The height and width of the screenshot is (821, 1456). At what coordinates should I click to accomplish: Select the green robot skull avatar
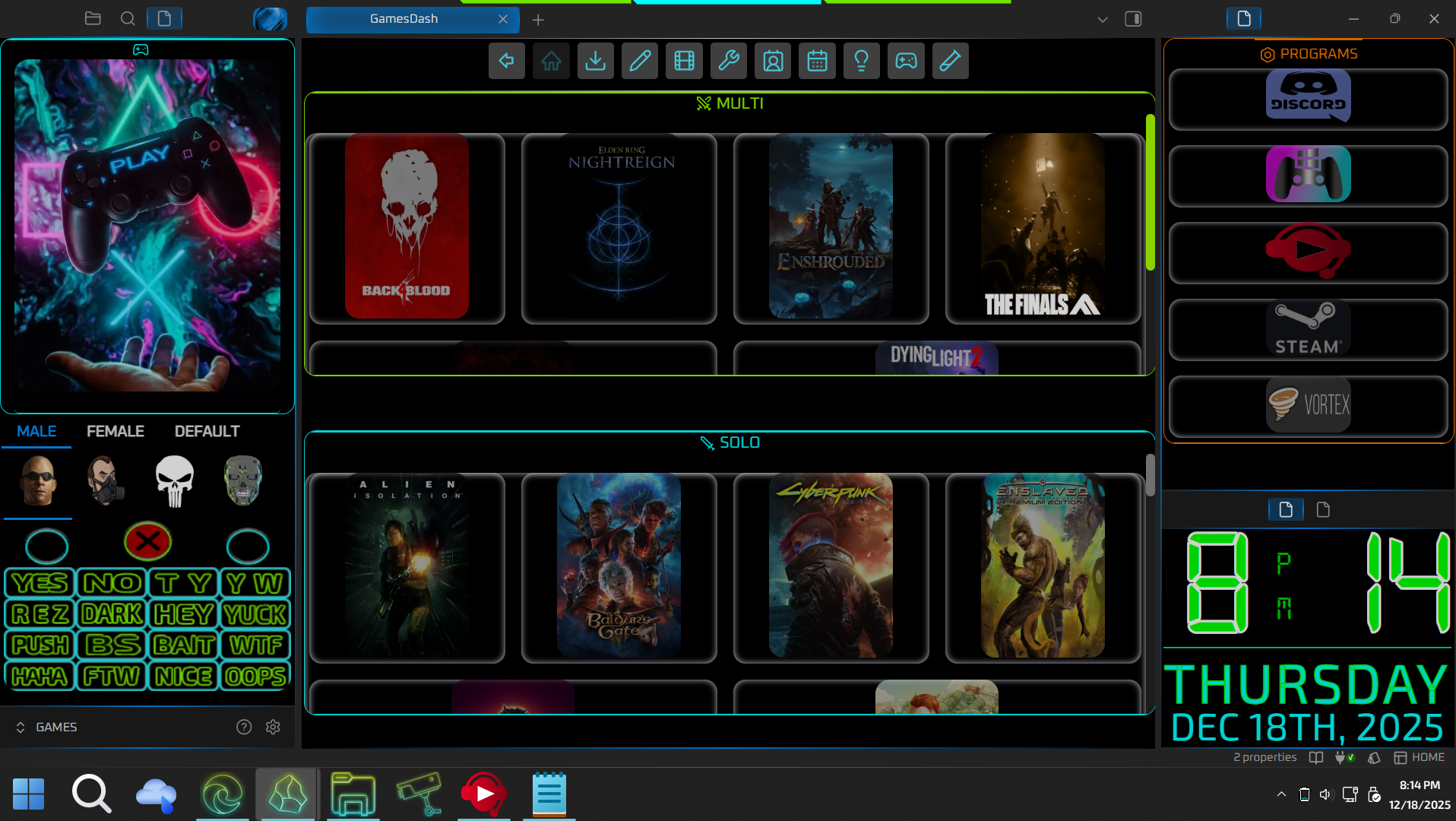(243, 481)
